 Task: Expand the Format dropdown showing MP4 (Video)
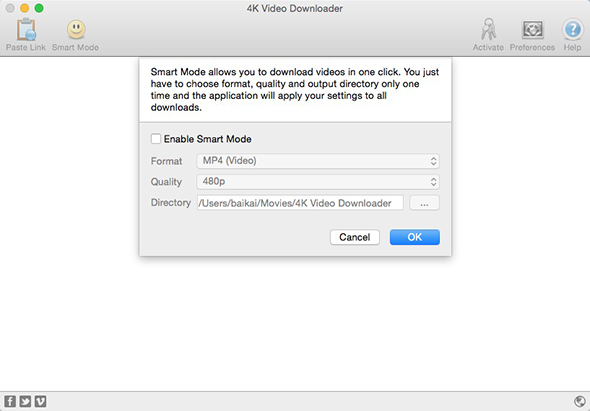pyautogui.click(x=318, y=161)
